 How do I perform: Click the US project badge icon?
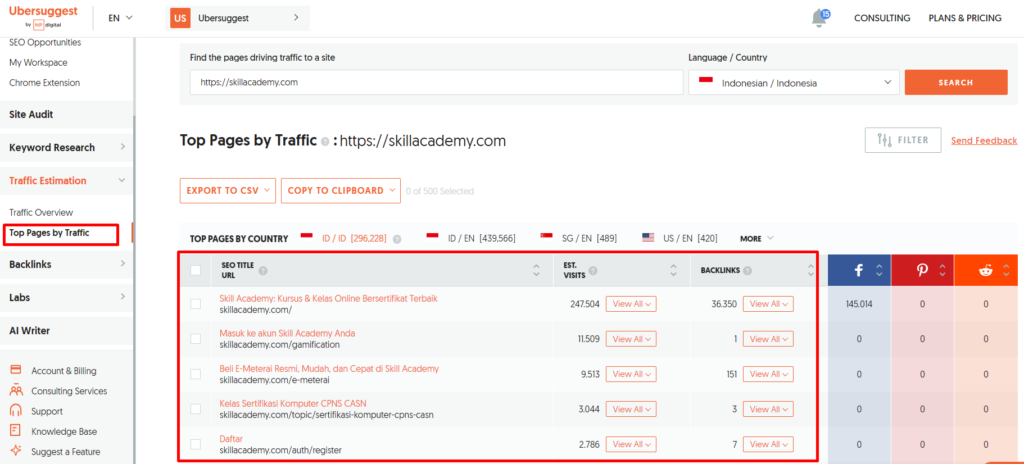180,18
